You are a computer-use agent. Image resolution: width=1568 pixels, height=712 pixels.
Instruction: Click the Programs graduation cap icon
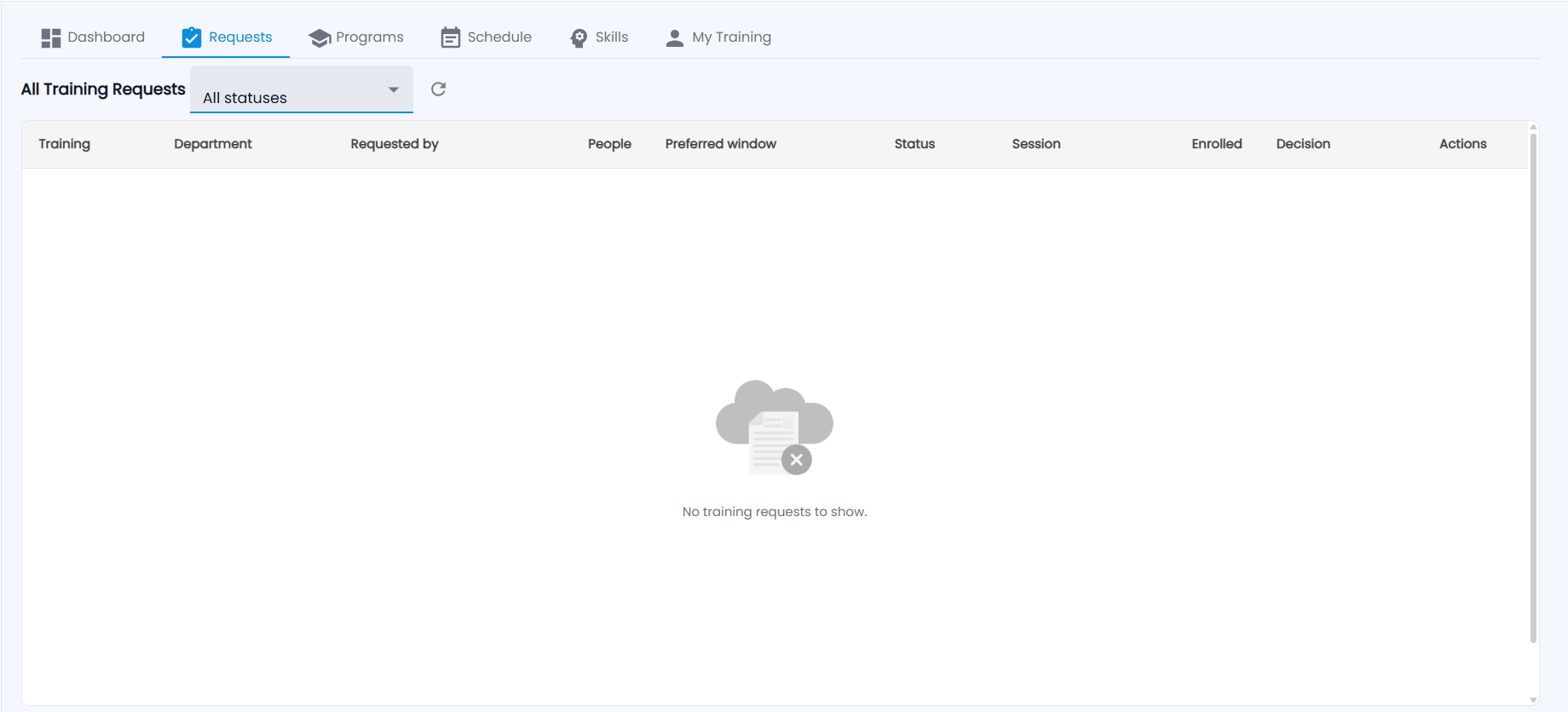click(320, 37)
